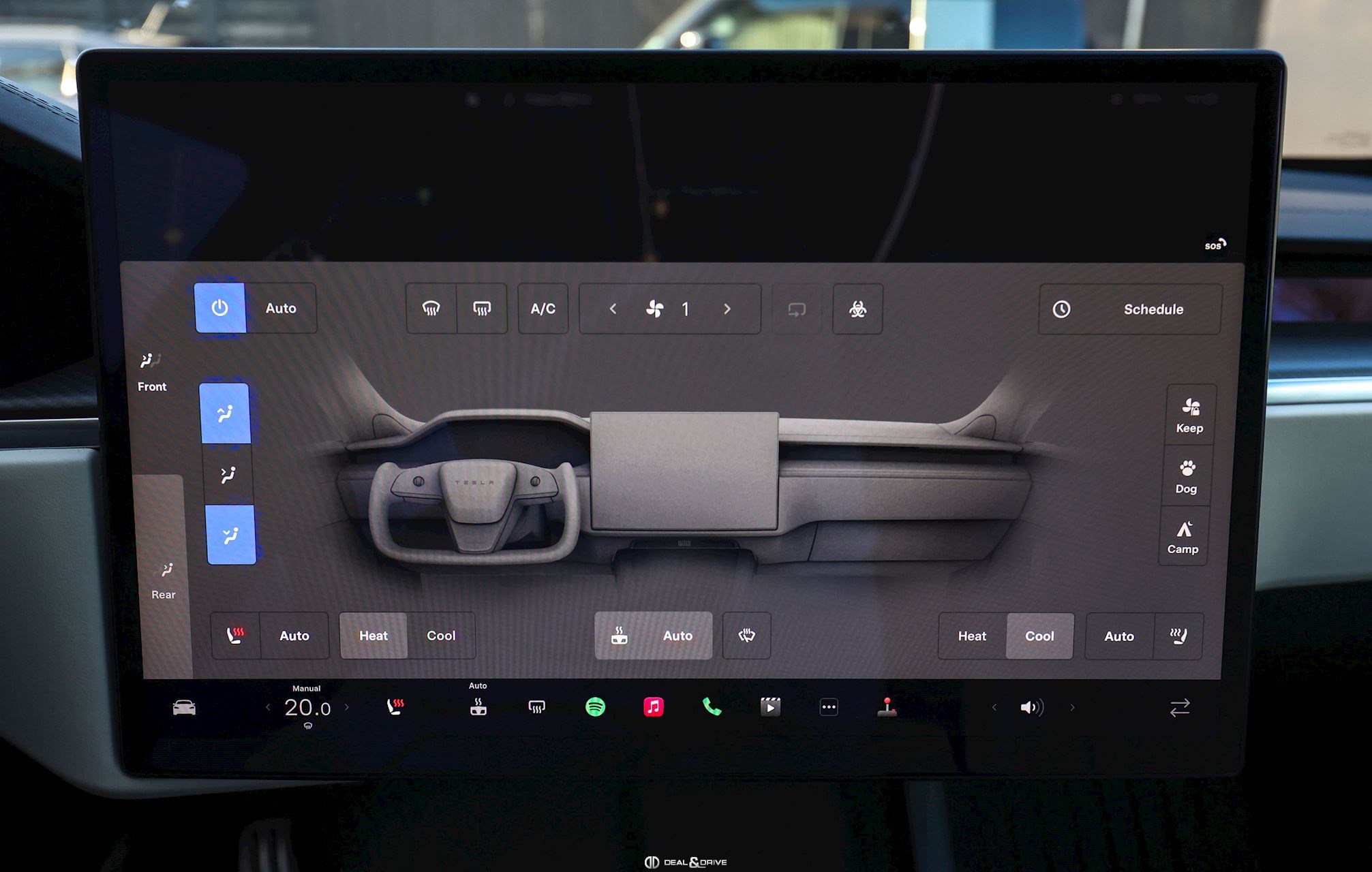Open the Spotify app
The image size is (1372, 872).
pyautogui.click(x=595, y=707)
